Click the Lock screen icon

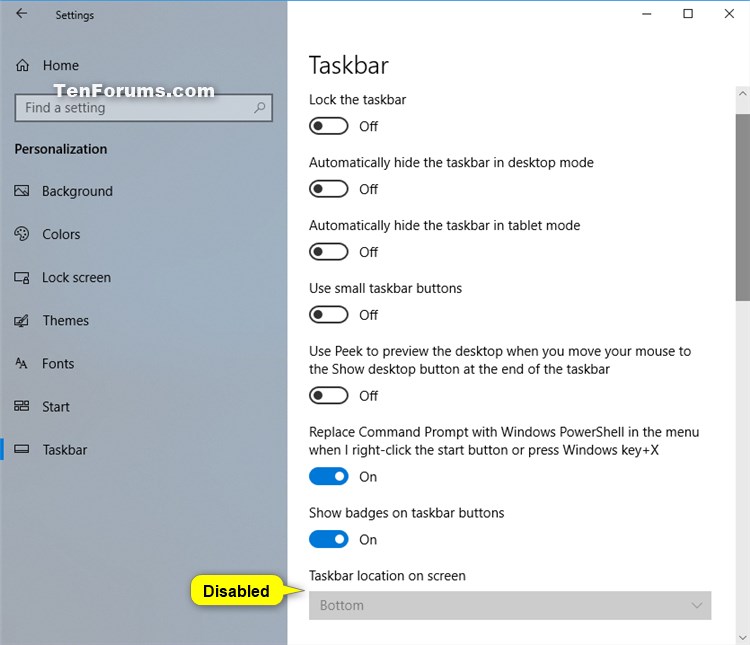pyautogui.click(x=22, y=278)
